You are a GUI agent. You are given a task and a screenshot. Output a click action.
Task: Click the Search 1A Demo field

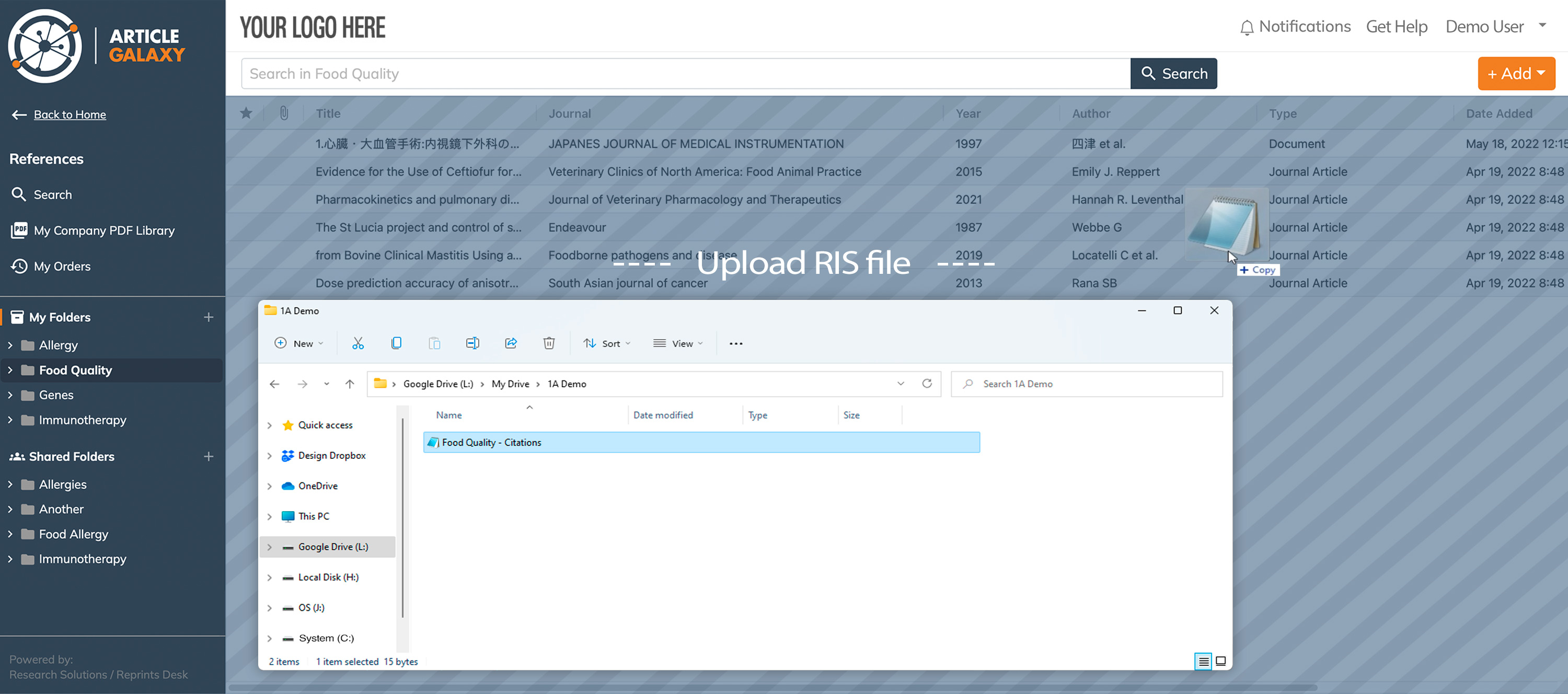(1087, 384)
